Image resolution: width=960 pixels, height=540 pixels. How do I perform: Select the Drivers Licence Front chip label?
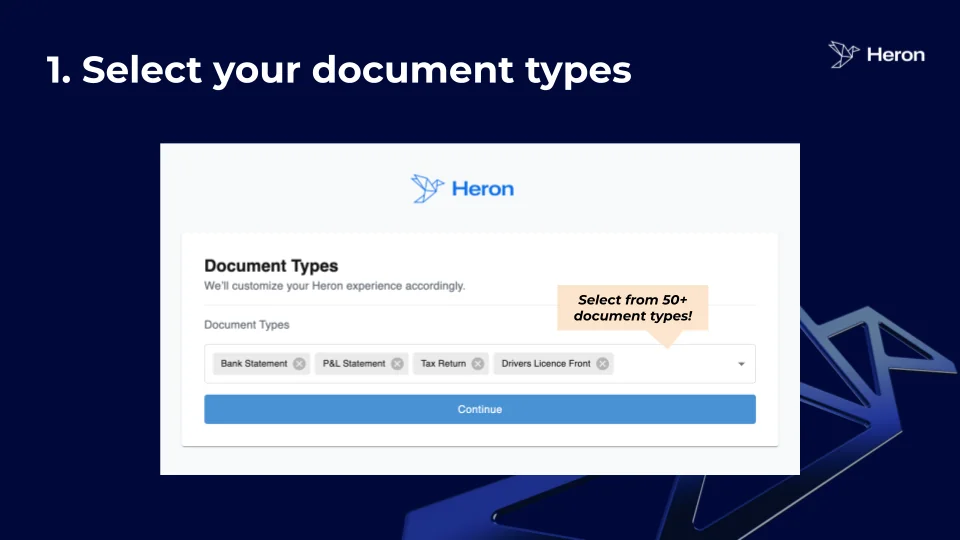546,364
